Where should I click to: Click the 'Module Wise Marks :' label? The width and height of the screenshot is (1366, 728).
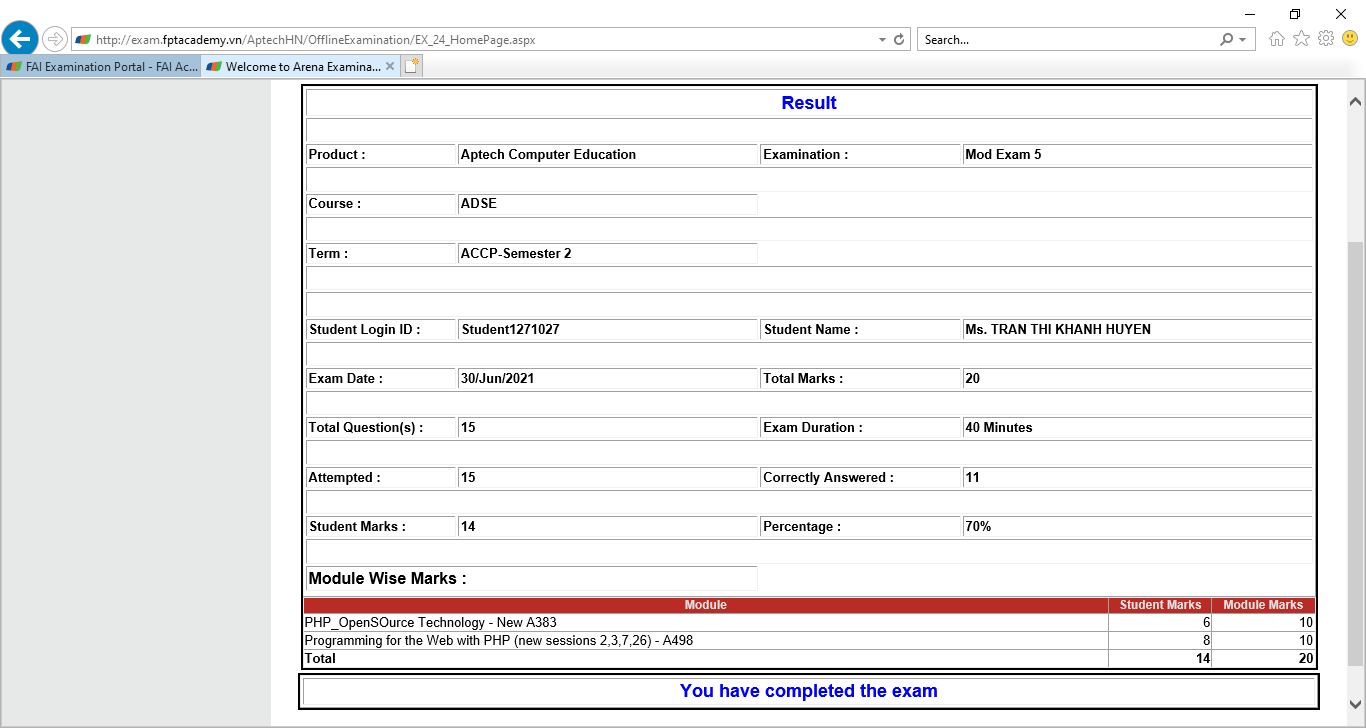pos(388,579)
